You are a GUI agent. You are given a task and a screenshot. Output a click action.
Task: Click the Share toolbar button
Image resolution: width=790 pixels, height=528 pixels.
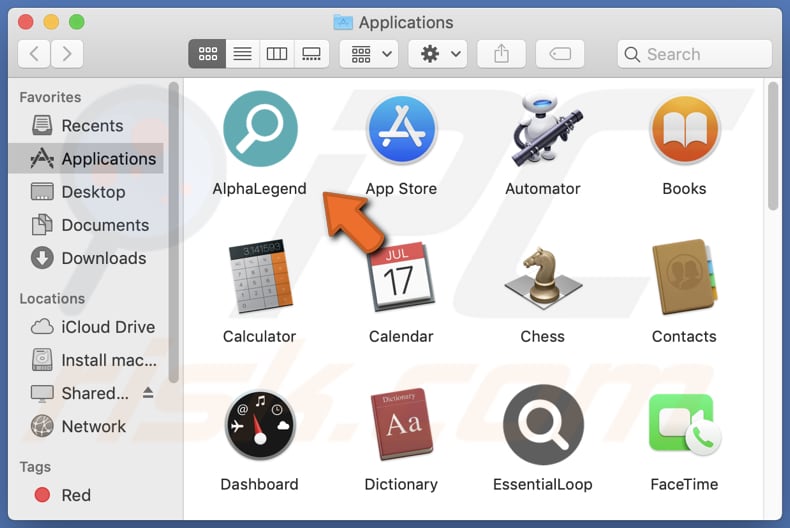pos(501,54)
